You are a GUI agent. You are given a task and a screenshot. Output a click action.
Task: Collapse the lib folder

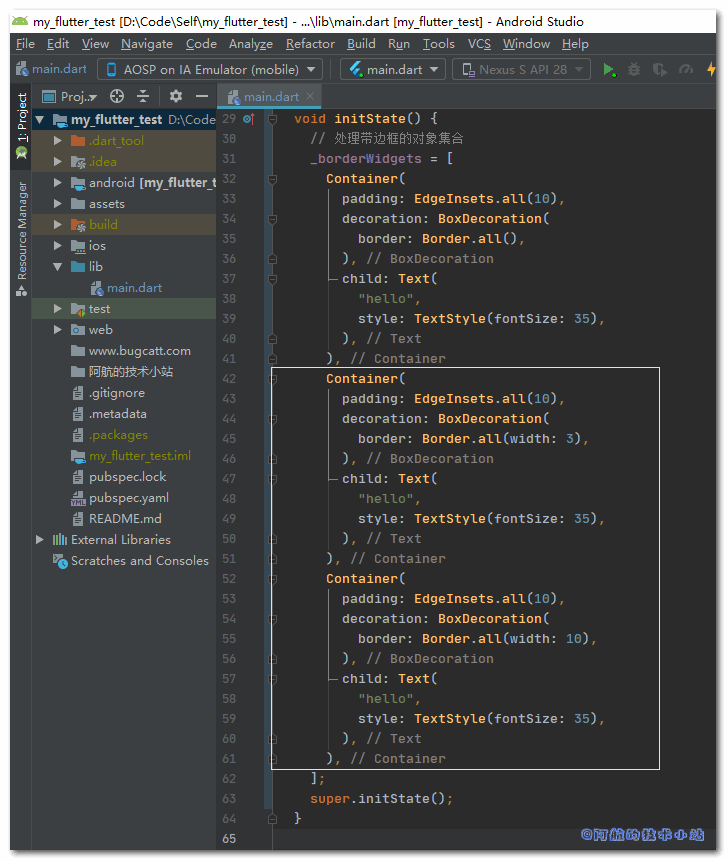tap(58, 267)
